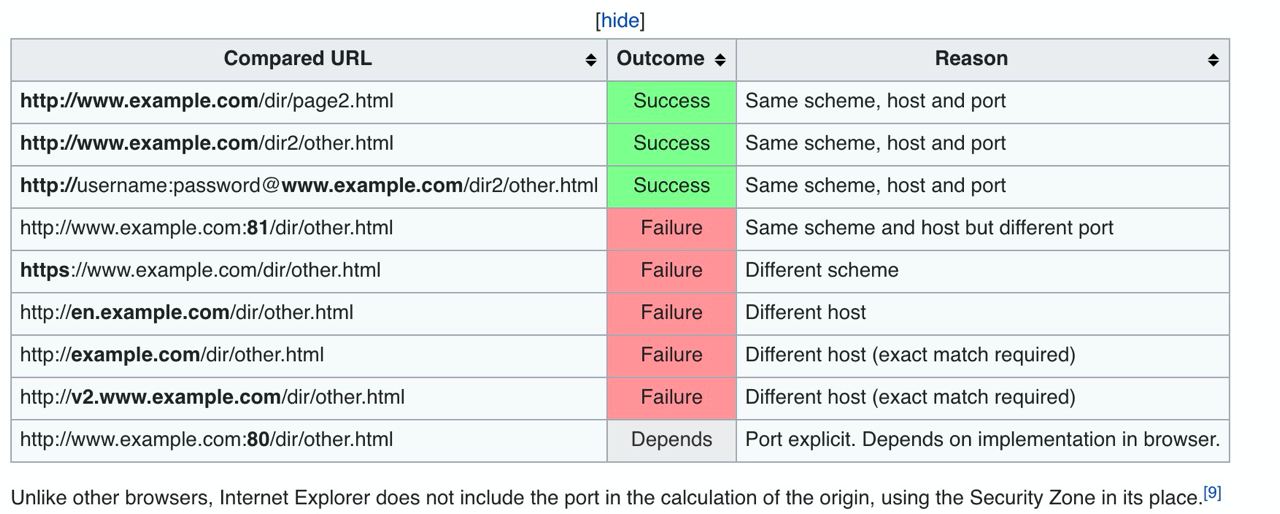This screenshot has width=1280, height=514.
Task: Click the en.example.com URL cell
Action: 309,313
